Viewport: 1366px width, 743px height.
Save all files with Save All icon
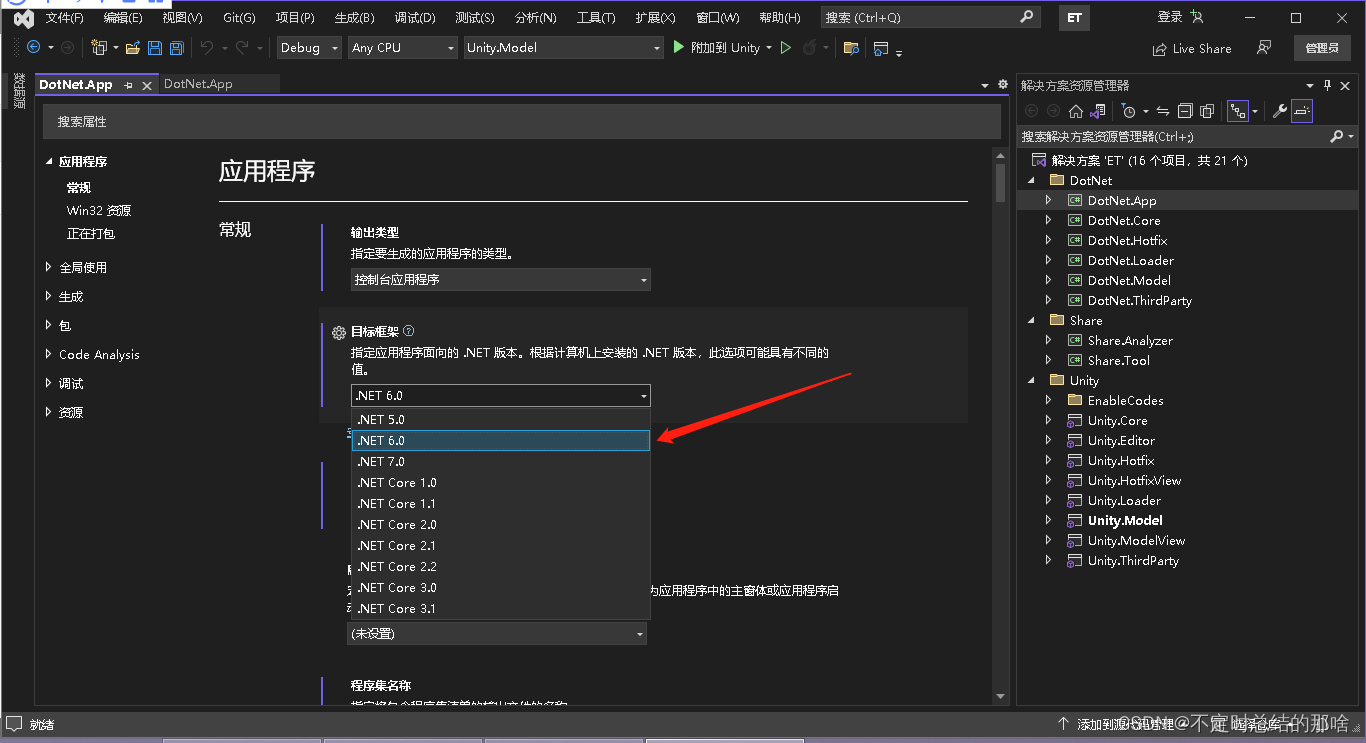tap(175, 47)
